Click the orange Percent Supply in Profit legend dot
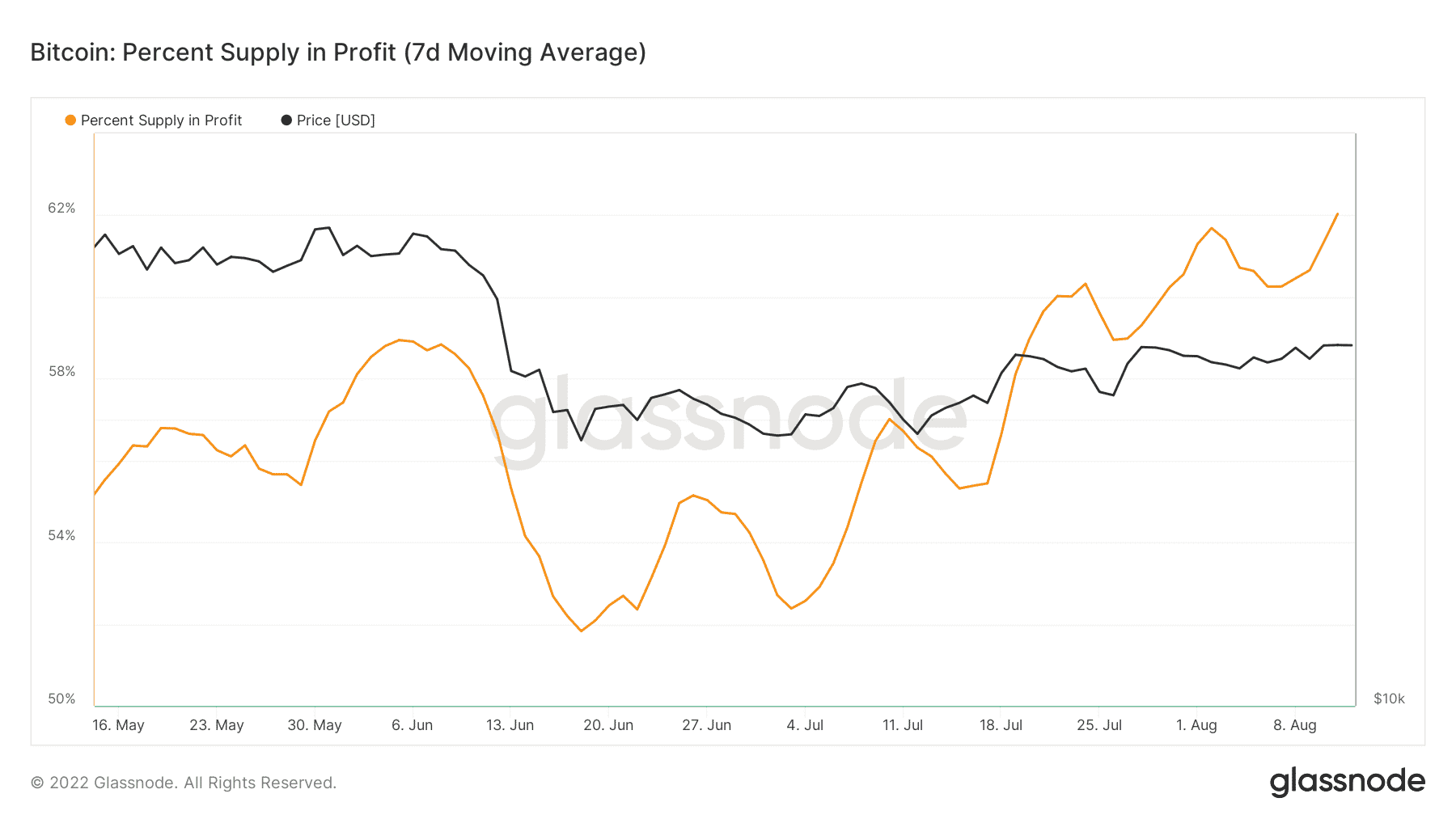The height and width of the screenshot is (819, 1456). click(x=70, y=120)
